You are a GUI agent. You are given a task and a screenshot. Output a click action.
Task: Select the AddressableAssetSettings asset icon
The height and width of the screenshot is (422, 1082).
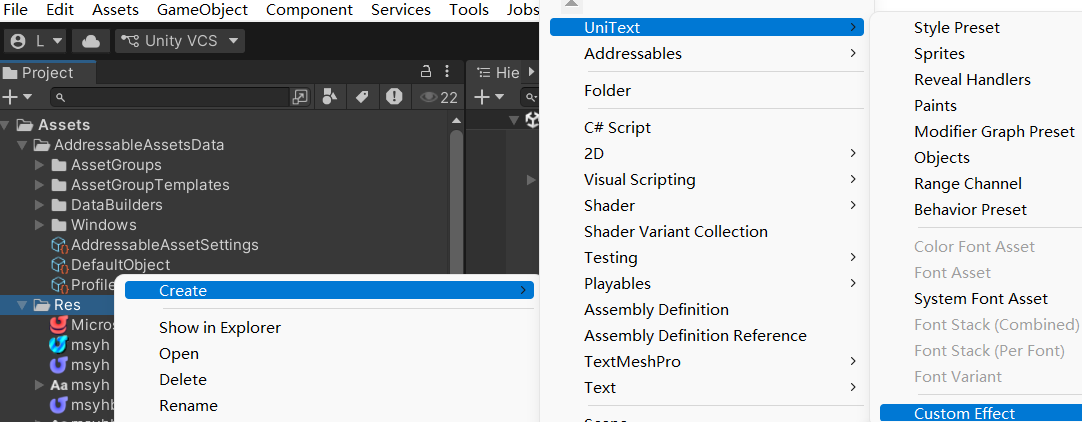point(59,245)
